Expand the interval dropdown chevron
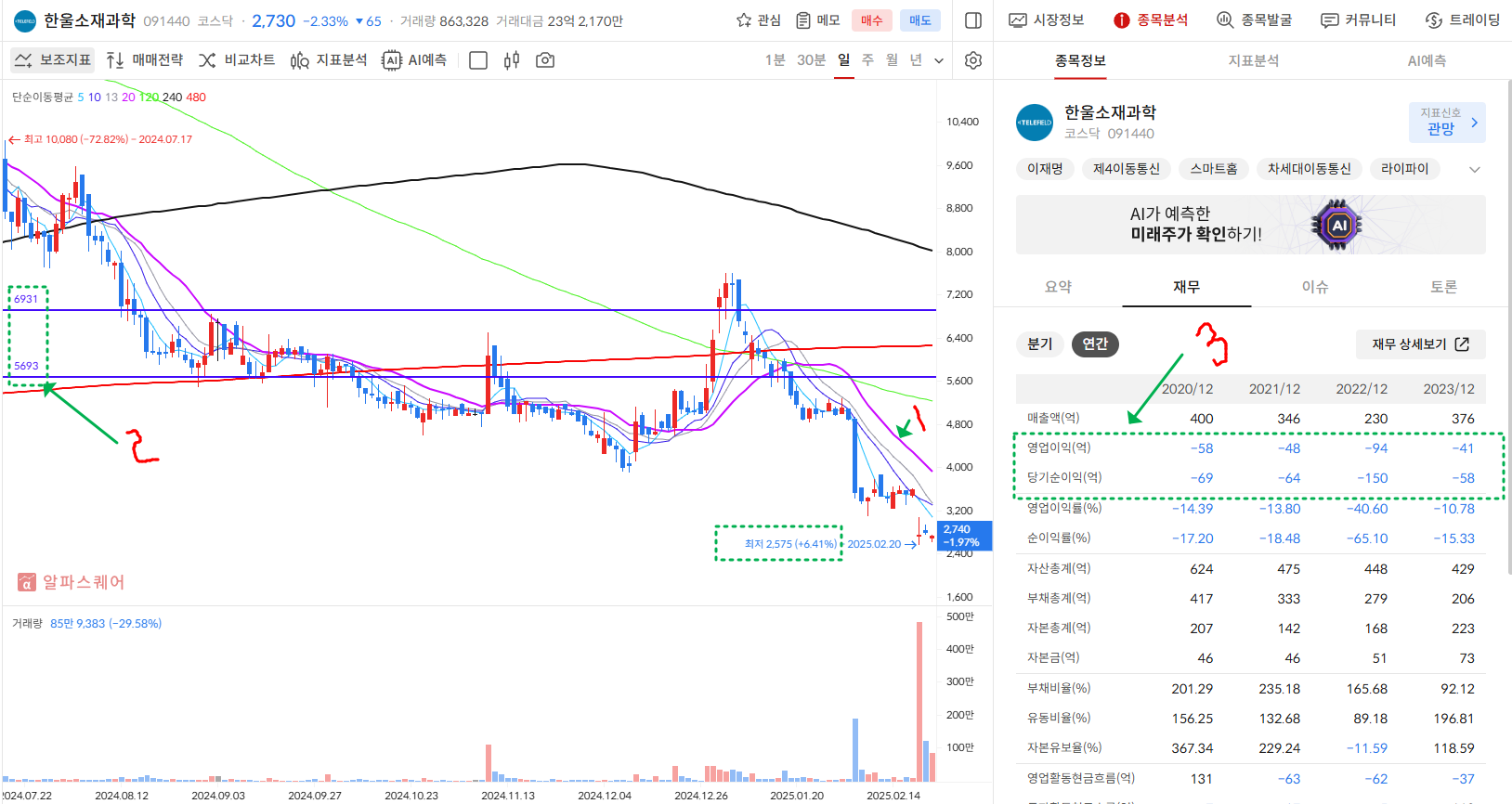1512x804 pixels. [939, 60]
